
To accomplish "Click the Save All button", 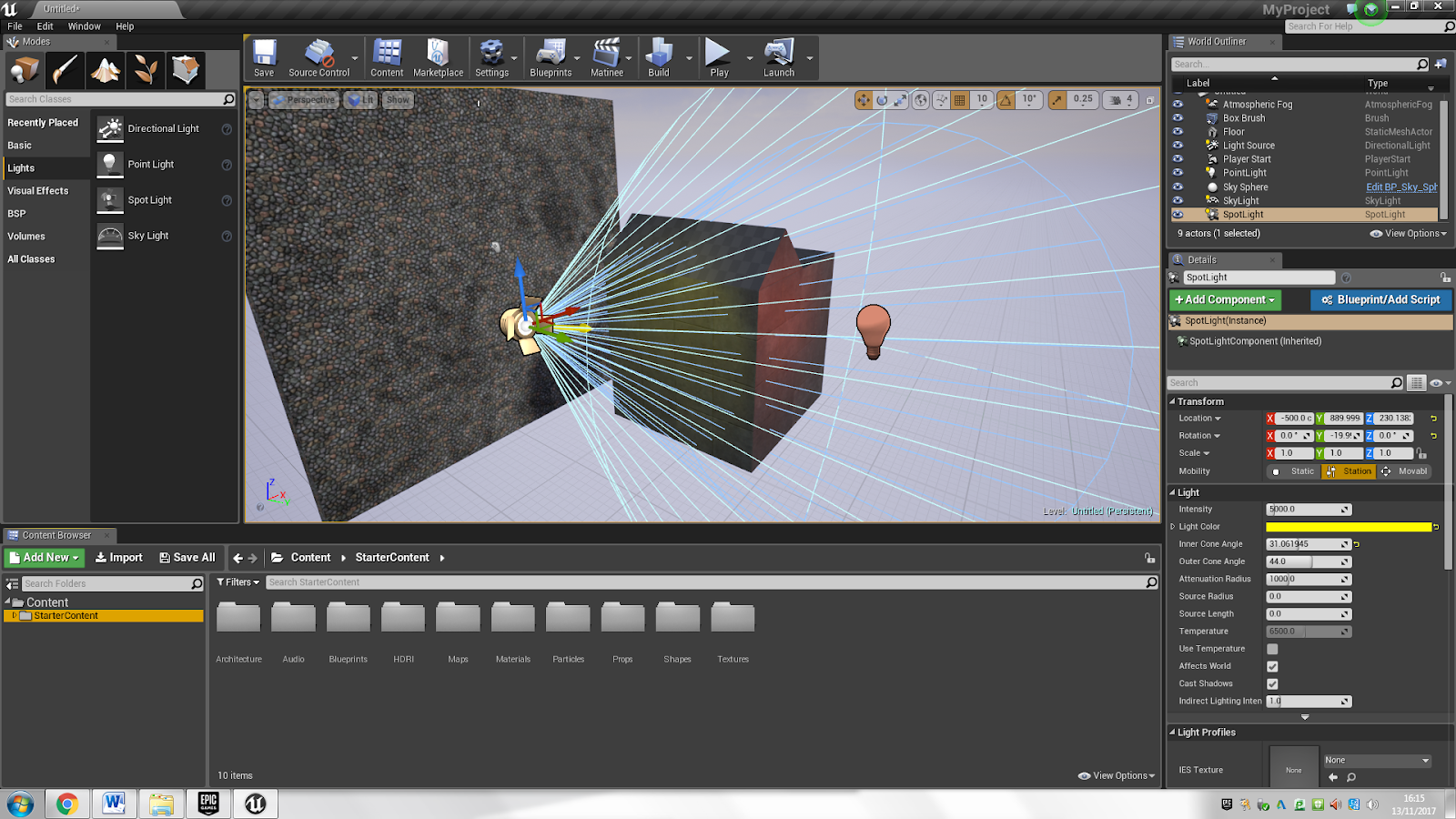I will tap(187, 558).
